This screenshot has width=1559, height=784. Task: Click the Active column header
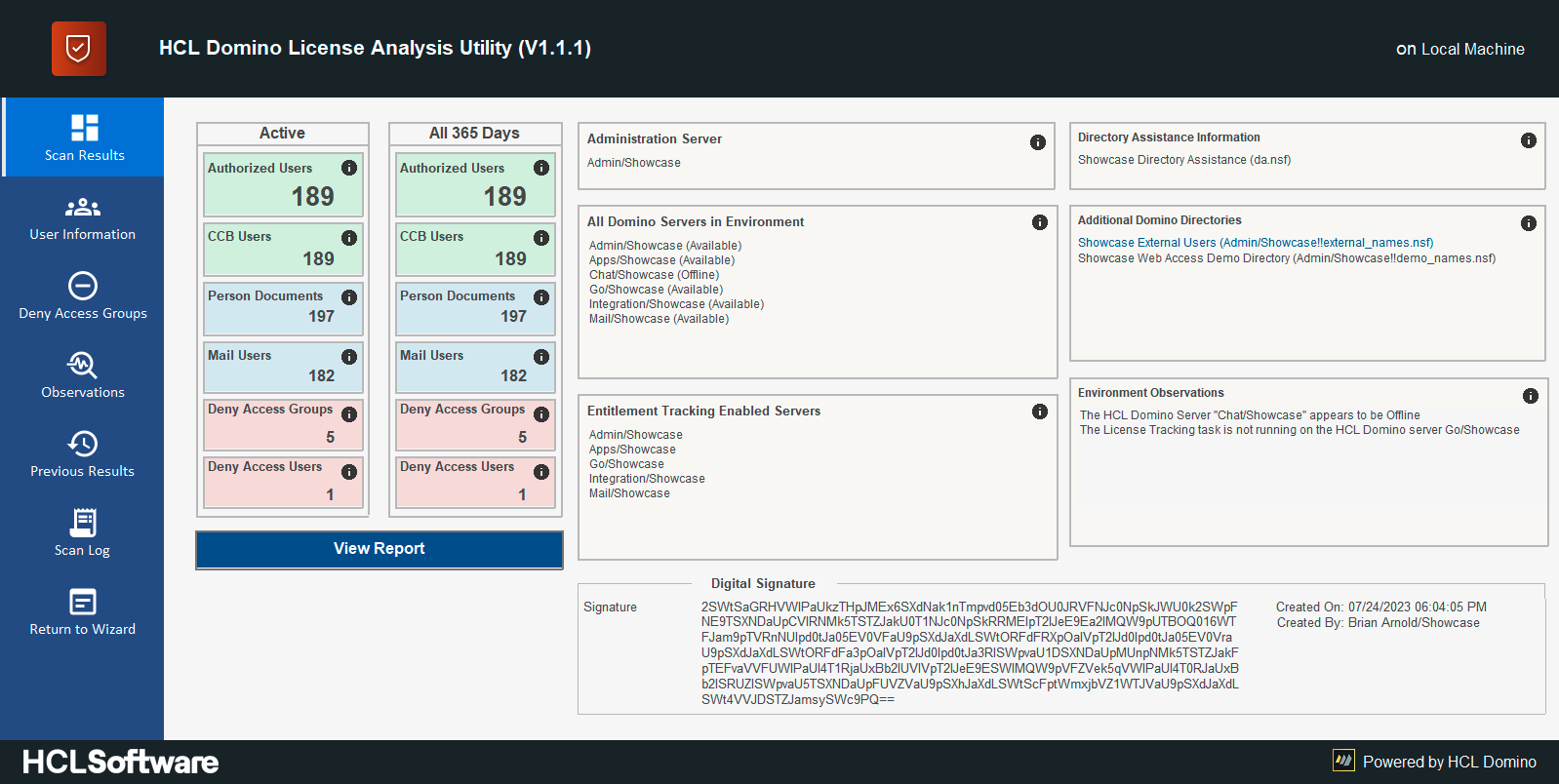coord(282,134)
